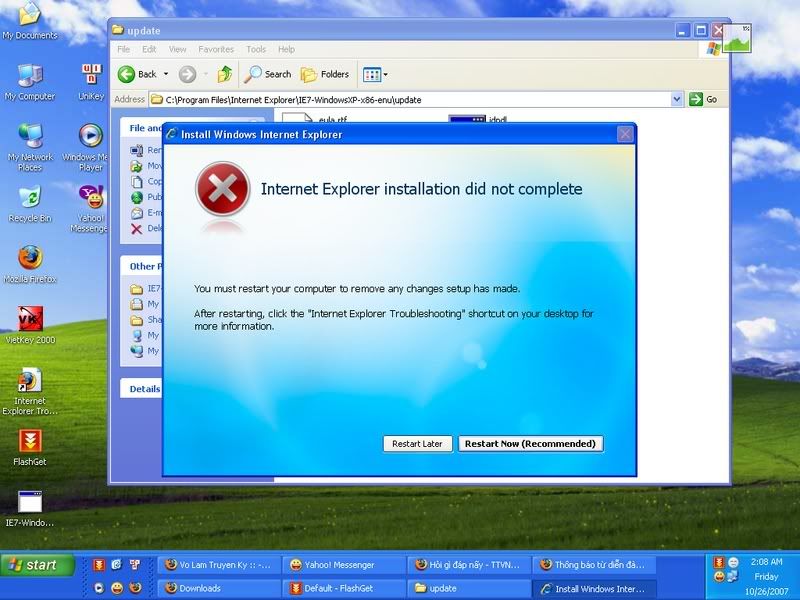Select the VietKey 2000 desktop icon
Viewport: 800px width, 600px height.
[30, 325]
